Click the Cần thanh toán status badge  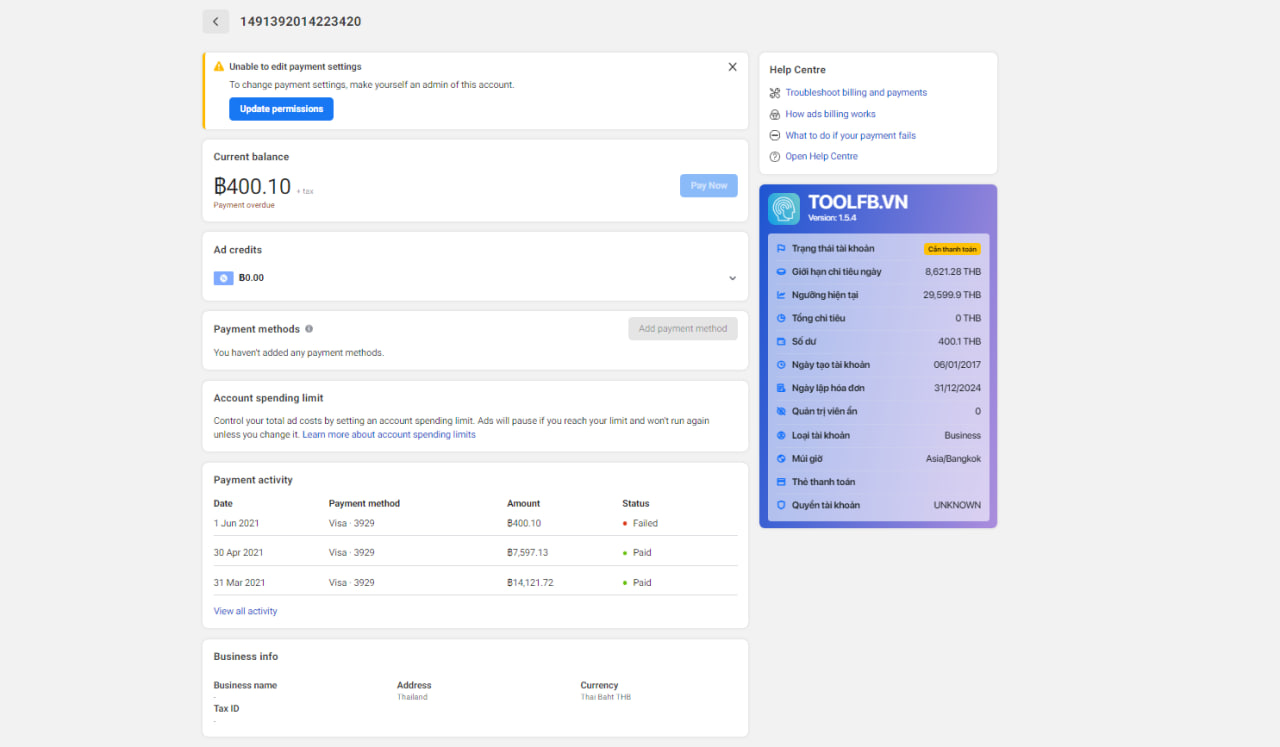(952, 249)
